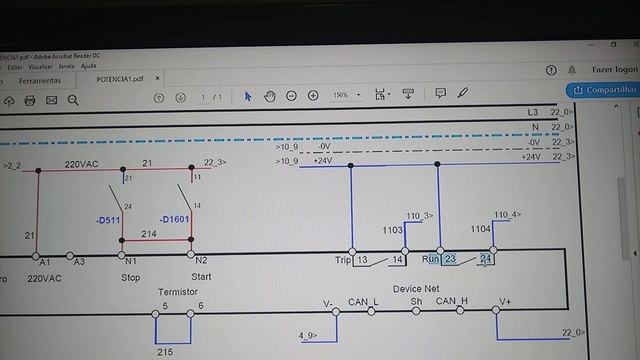Go to previous page arrow
The height and width of the screenshot is (360, 640).
[159, 98]
